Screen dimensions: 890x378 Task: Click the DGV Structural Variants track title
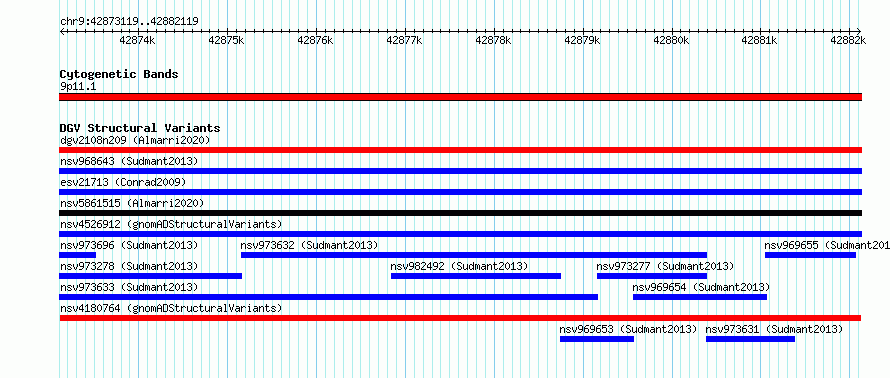pos(140,128)
